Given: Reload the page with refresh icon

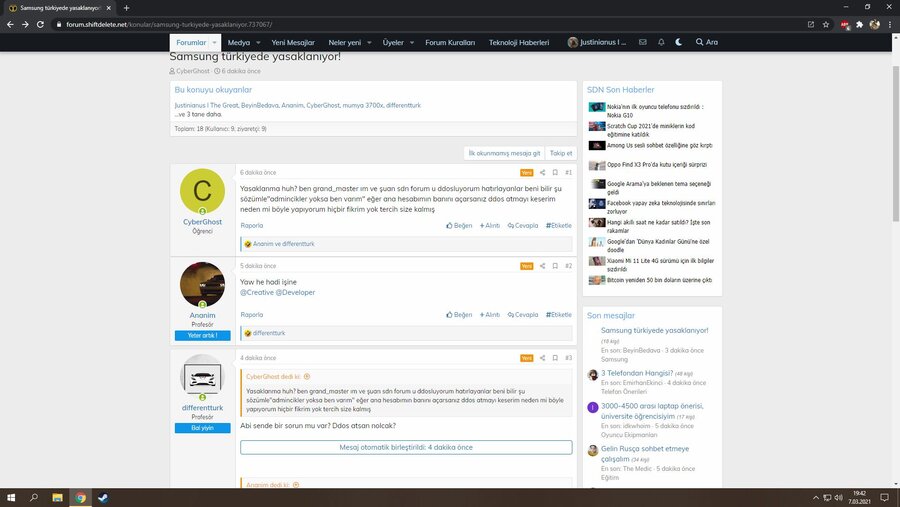Looking at the screenshot, I should pos(40,25).
